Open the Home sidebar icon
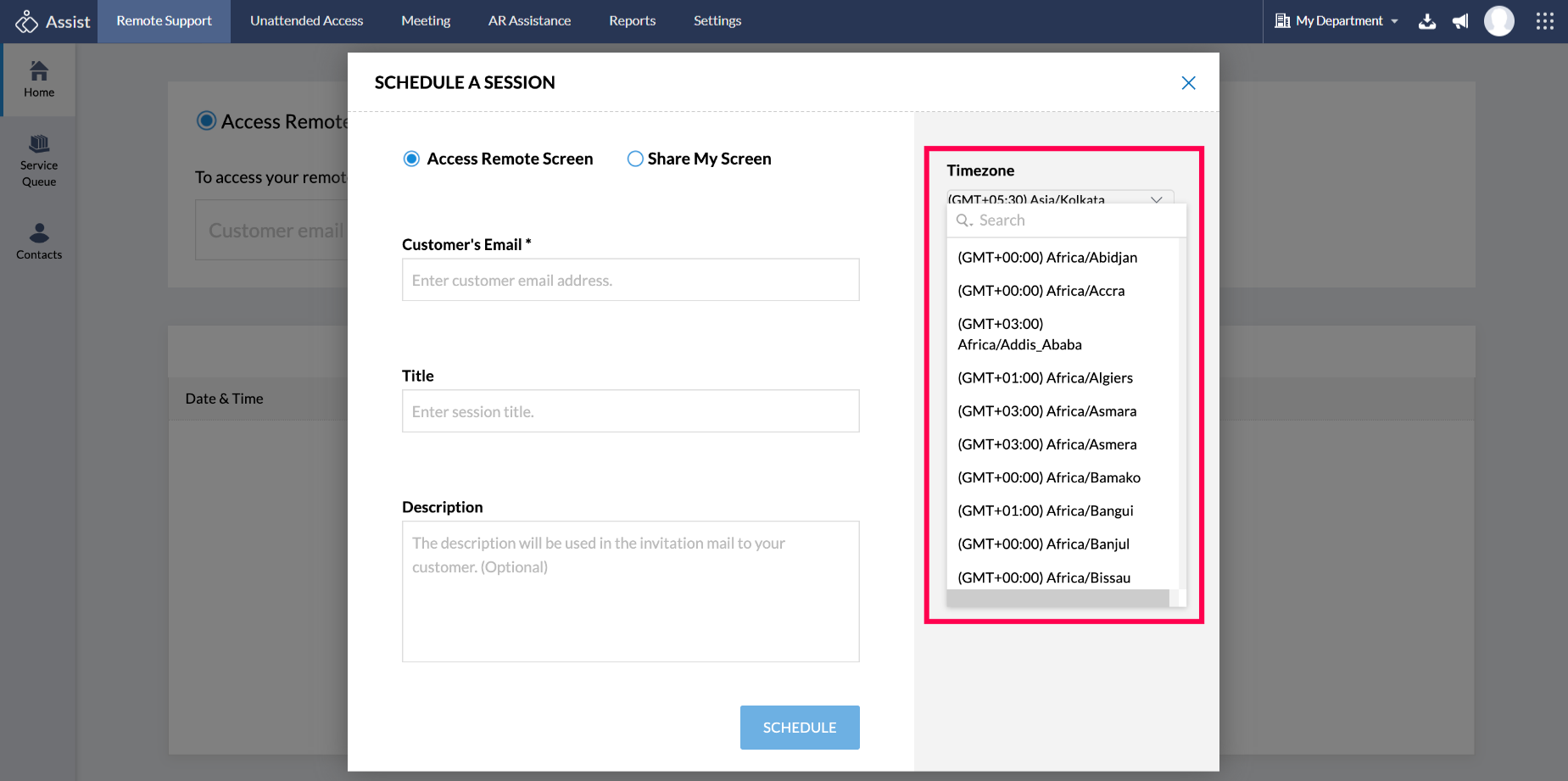The image size is (1568, 781). pyautogui.click(x=39, y=80)
